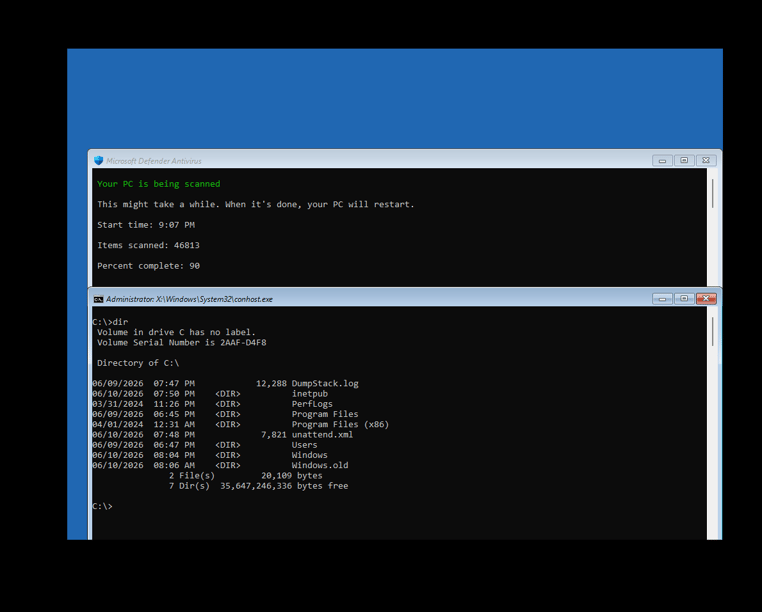Click the command prompt vertical scrollbar thumb
The height and width of the screenshot is (612, 762).
pyautogui.click(x=712, y=332)
